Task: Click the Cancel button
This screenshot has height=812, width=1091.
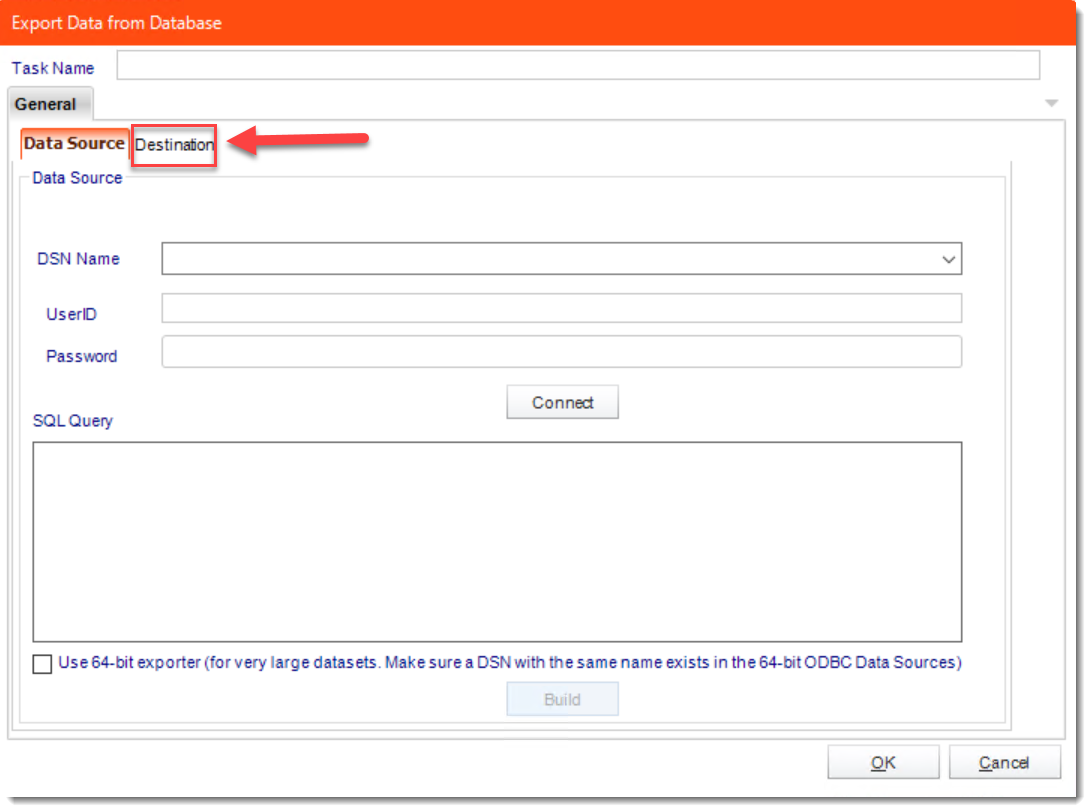Action: pyautogui.click(x=1004, y=763)
